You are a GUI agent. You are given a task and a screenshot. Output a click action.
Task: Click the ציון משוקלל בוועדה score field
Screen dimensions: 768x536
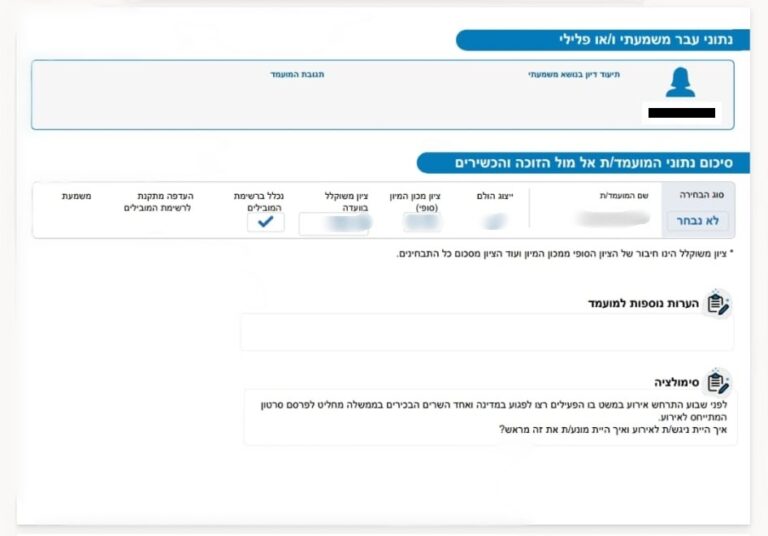pos(334,224)
